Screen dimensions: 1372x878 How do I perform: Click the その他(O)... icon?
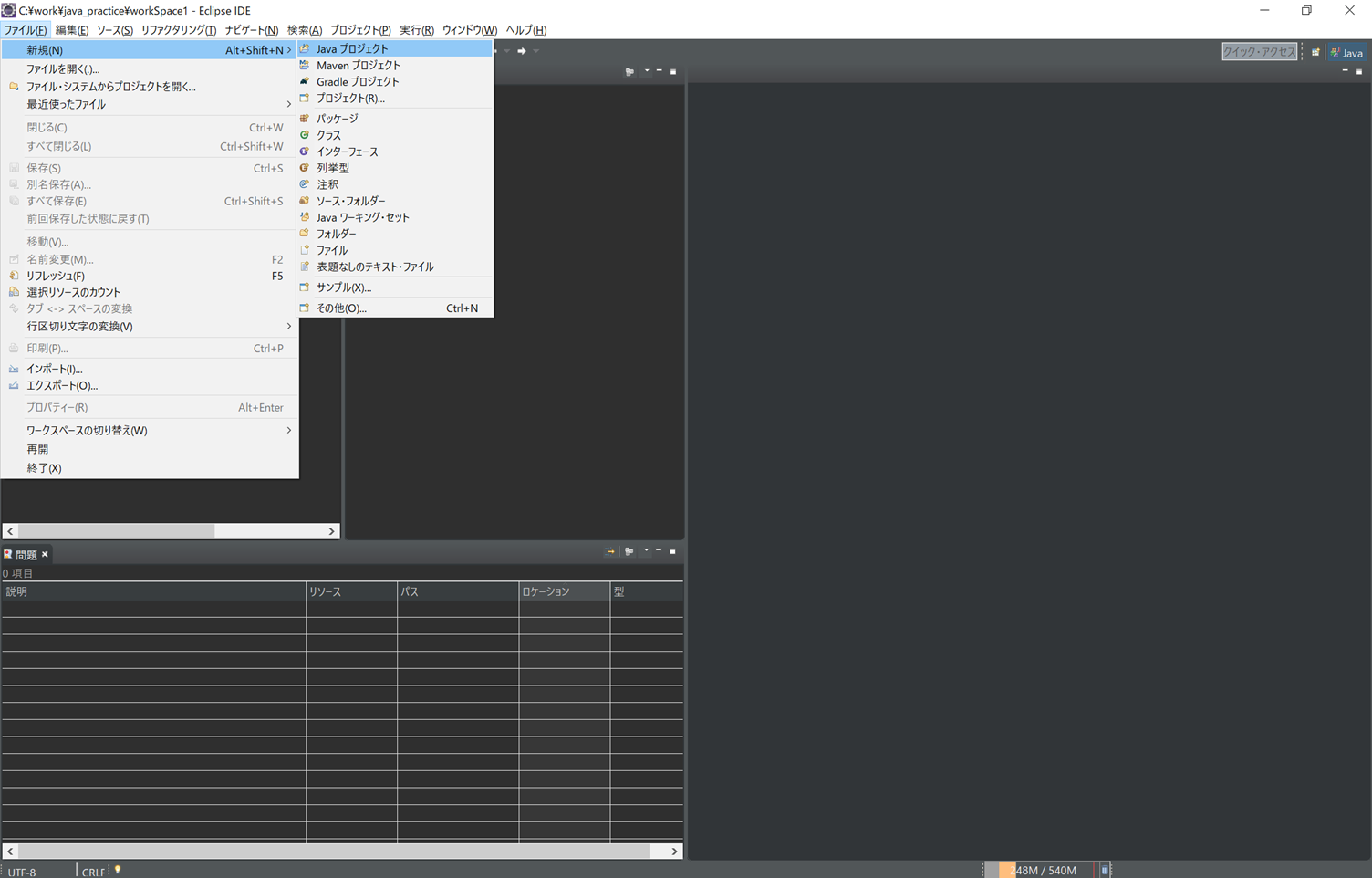pyautogui.click(x=305, y=308)
